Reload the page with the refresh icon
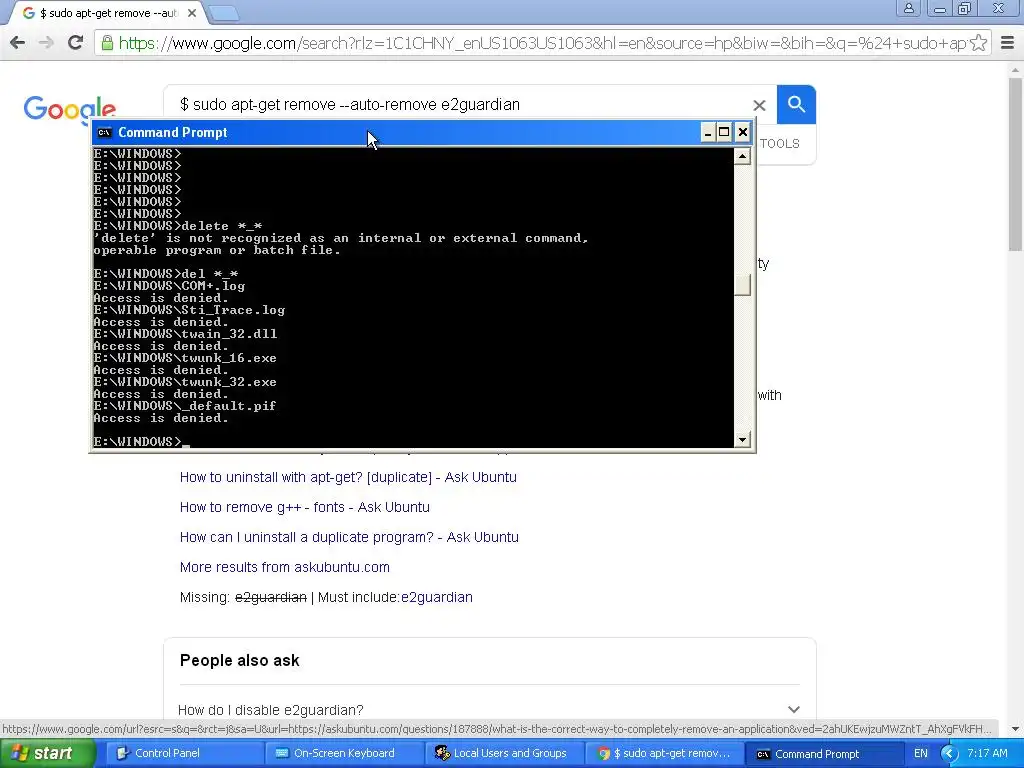Viewport: 1024px width, 768px height. tap(76, 43)
